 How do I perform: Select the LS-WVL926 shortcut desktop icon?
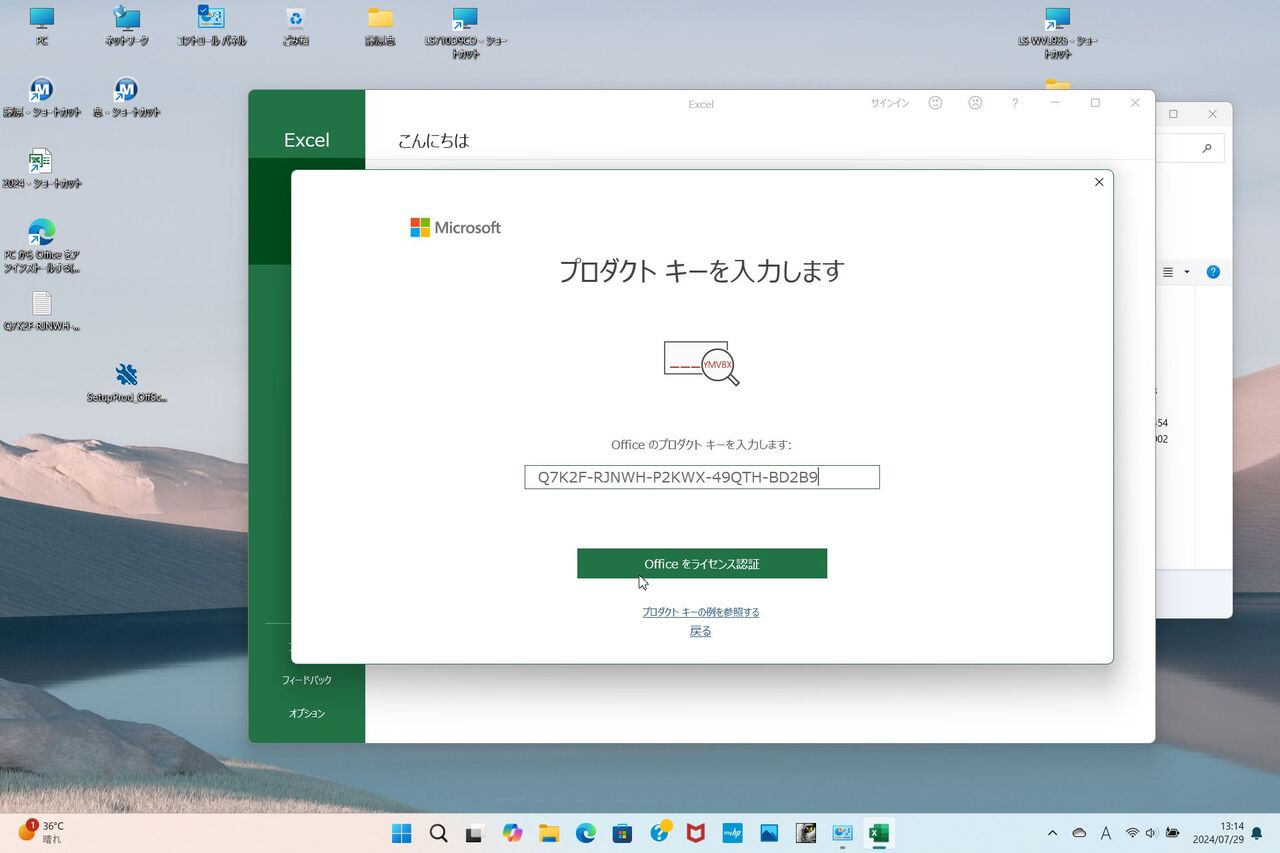point(1058,33)
